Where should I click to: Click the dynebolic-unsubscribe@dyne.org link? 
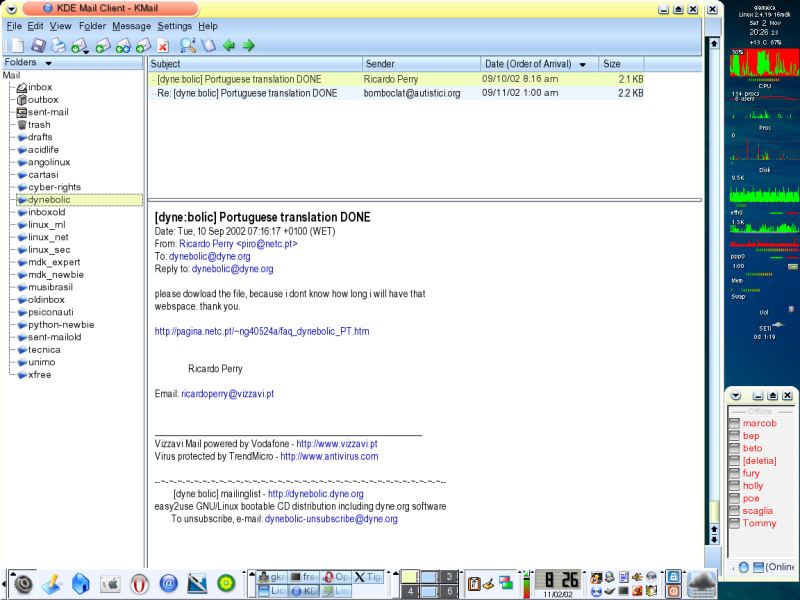click(331, 519)
